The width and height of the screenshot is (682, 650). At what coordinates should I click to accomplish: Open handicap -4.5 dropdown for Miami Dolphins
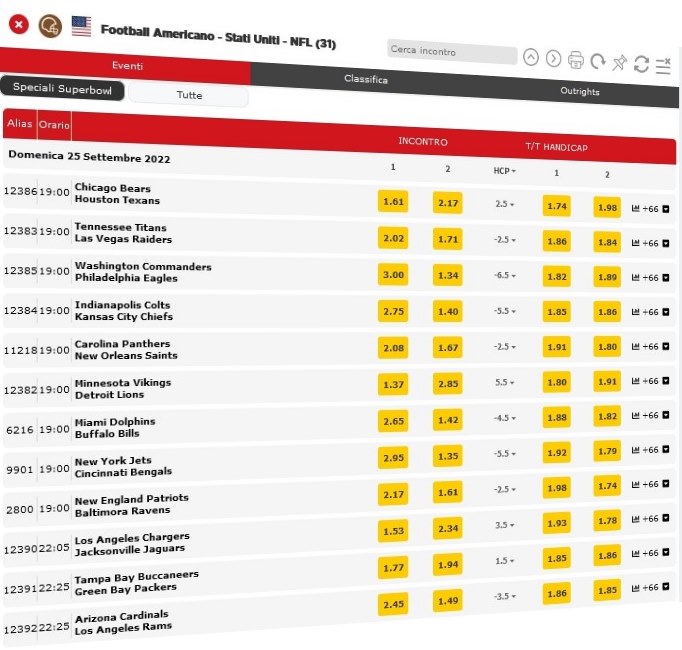(x=505, y=418)
